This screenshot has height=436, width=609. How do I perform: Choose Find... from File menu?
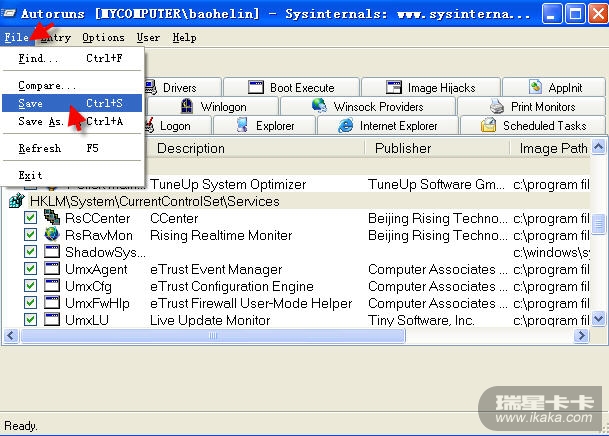(72, 58)
